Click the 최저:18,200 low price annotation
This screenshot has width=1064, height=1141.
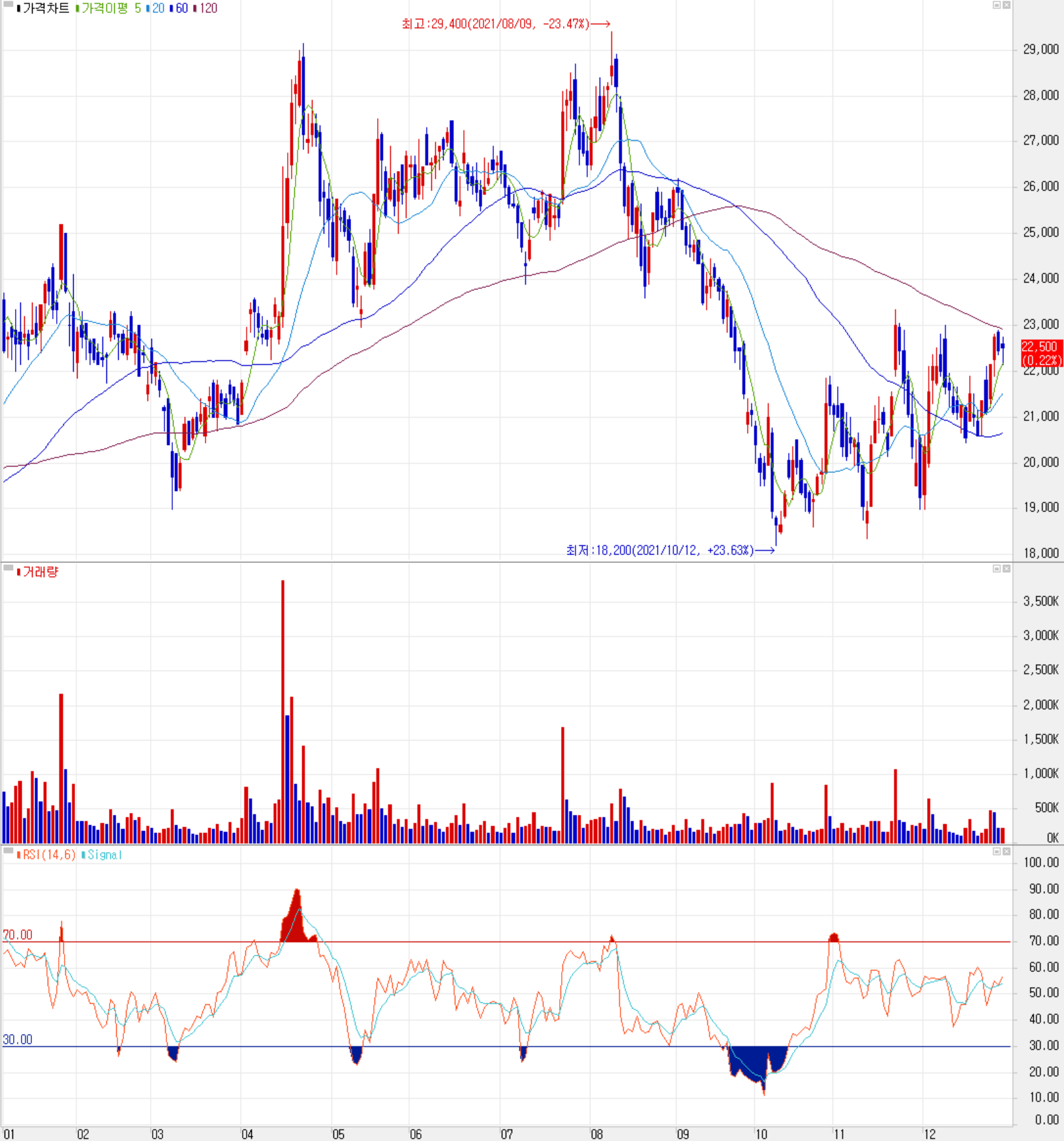[671, 551]
